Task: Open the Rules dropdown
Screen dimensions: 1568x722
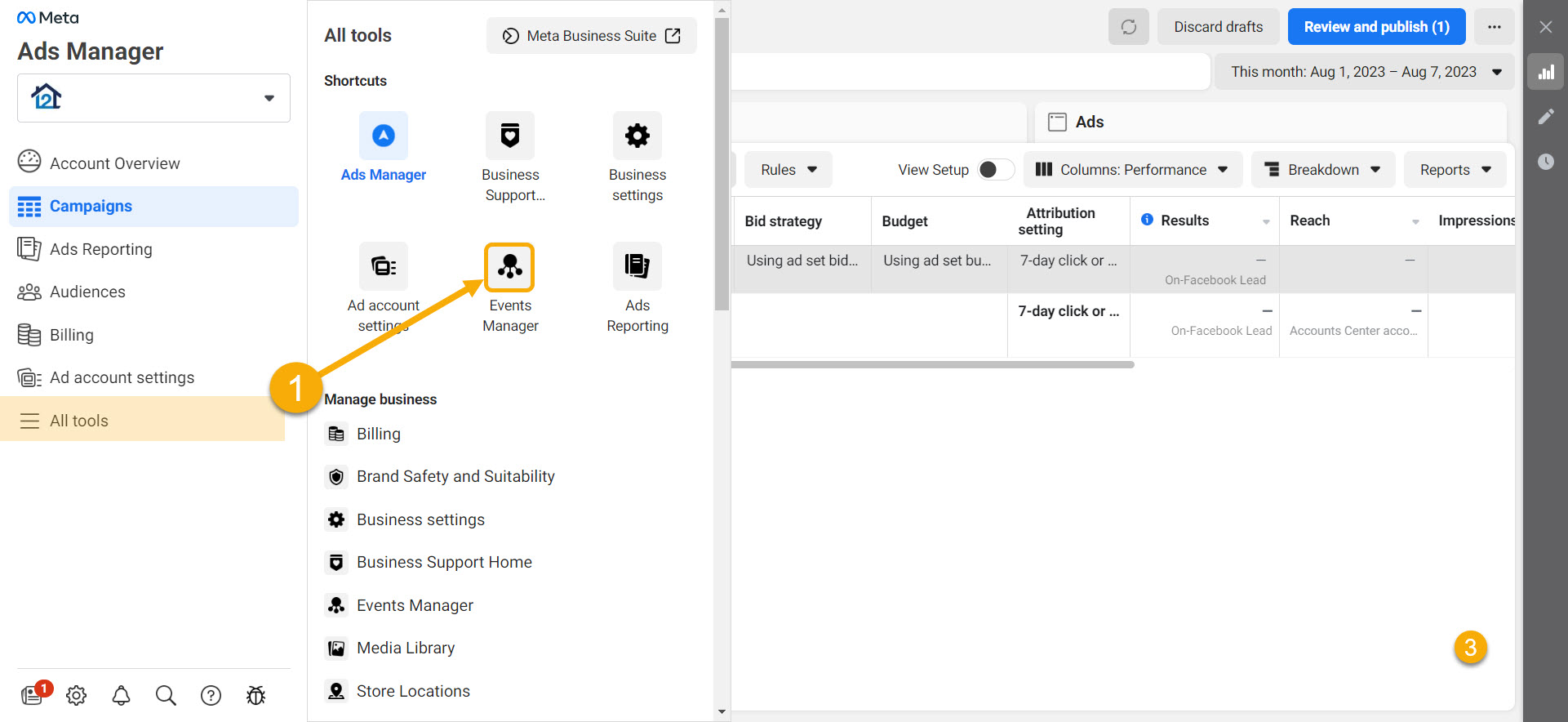Action: click(788, 169)
